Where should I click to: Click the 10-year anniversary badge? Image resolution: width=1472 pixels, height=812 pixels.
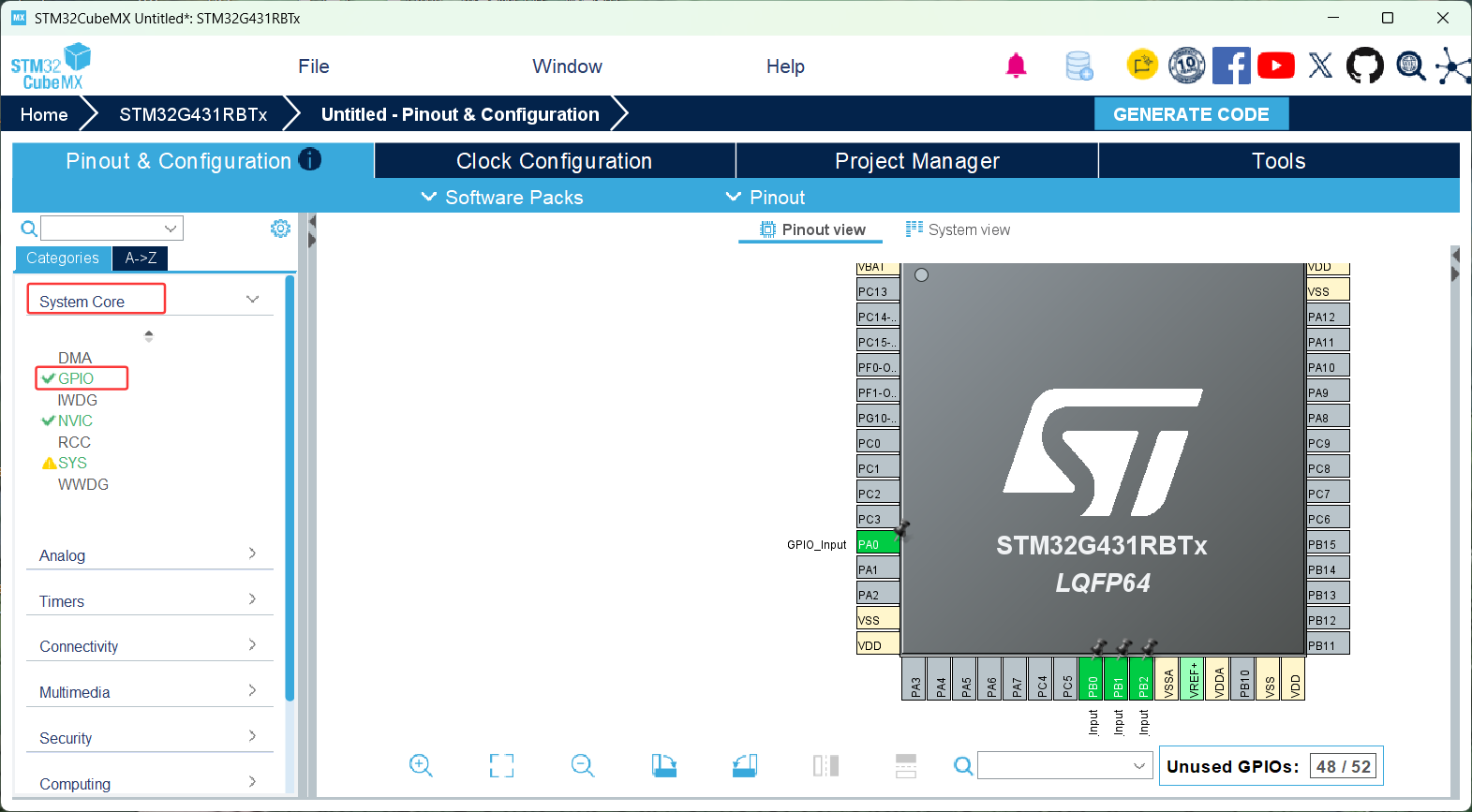pyautogui.click(x=1186, y=65)
